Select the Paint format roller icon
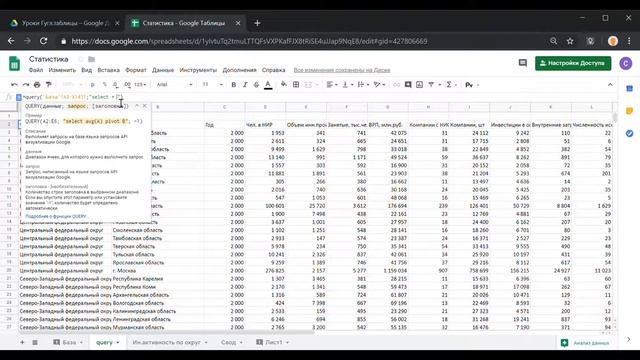This screenshot has width=640, height=360. (x=49, y=85)
